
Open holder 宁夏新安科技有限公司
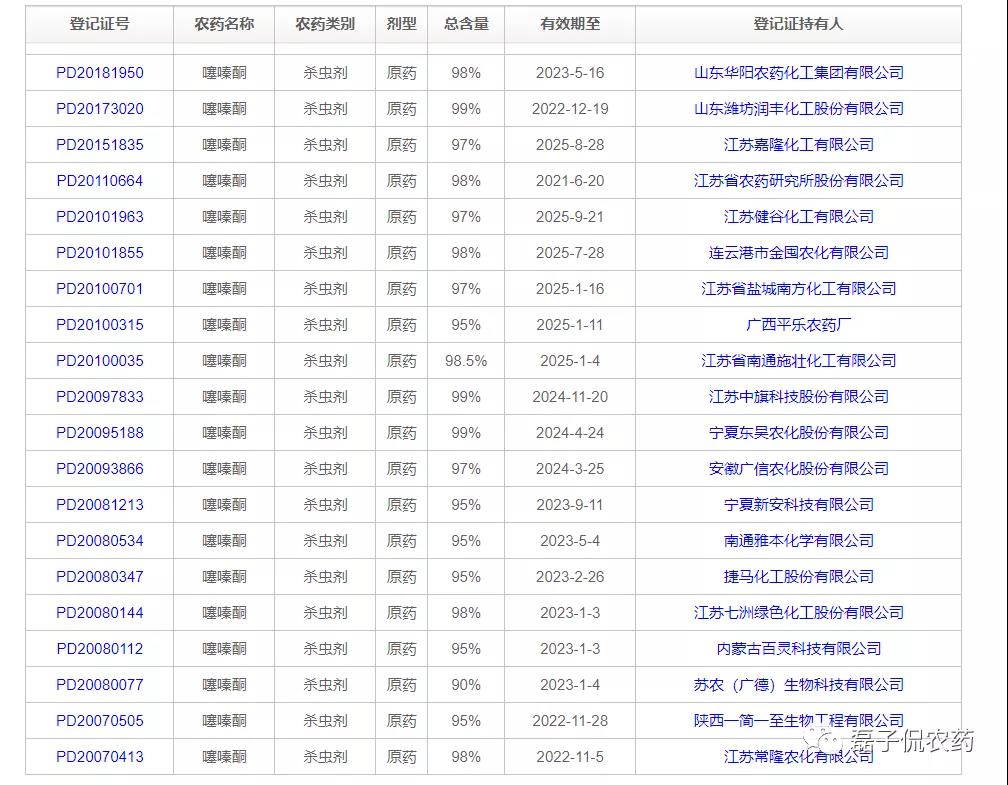click(798, 505)
